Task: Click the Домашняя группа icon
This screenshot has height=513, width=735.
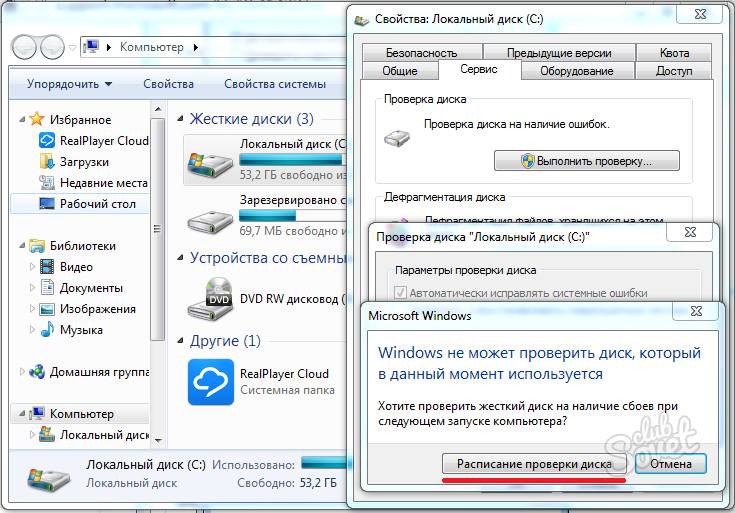Action: click(x=37, y=372)
